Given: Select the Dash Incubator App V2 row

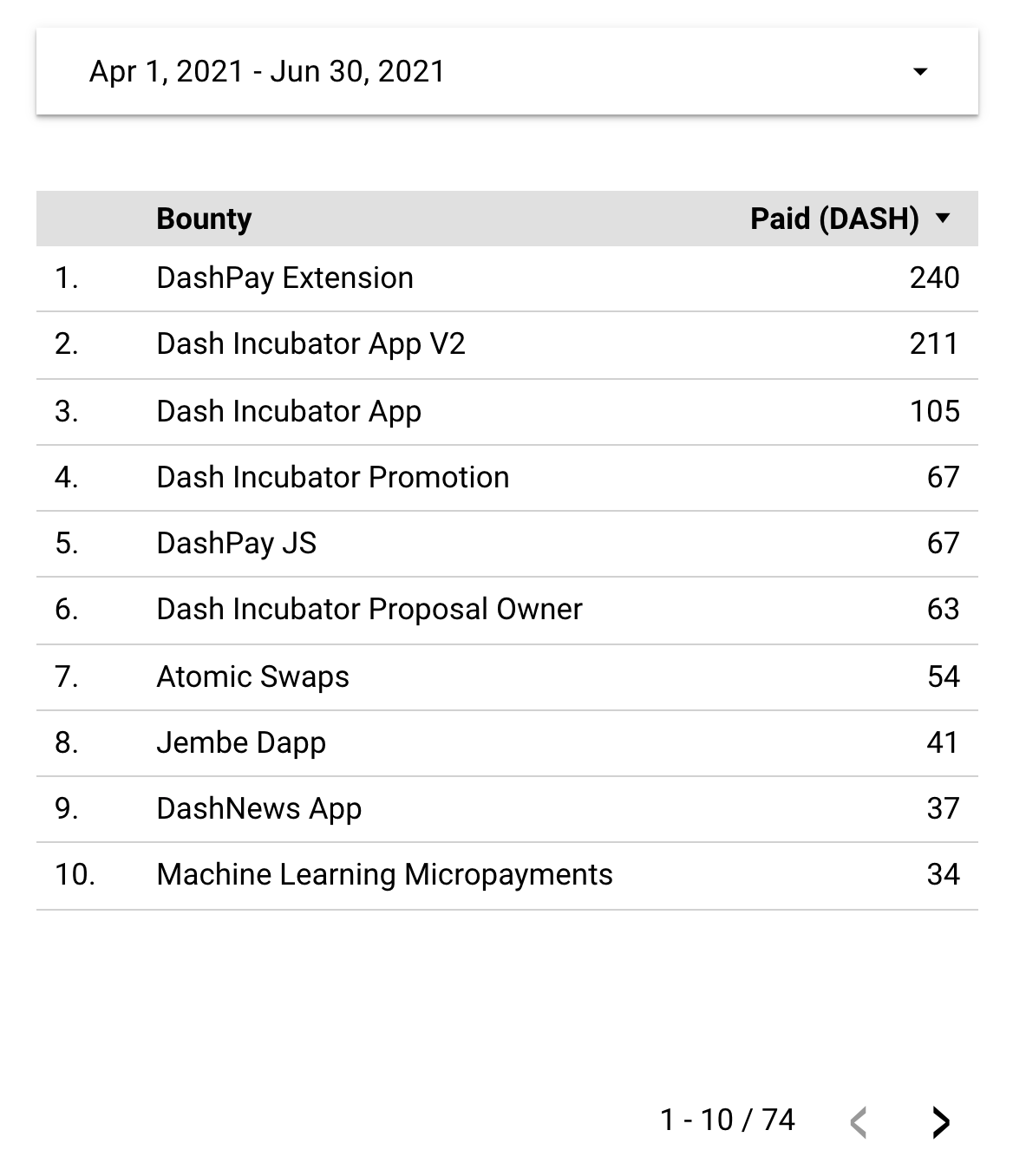Looking at the screenshot, I should (x=507, y=344).
